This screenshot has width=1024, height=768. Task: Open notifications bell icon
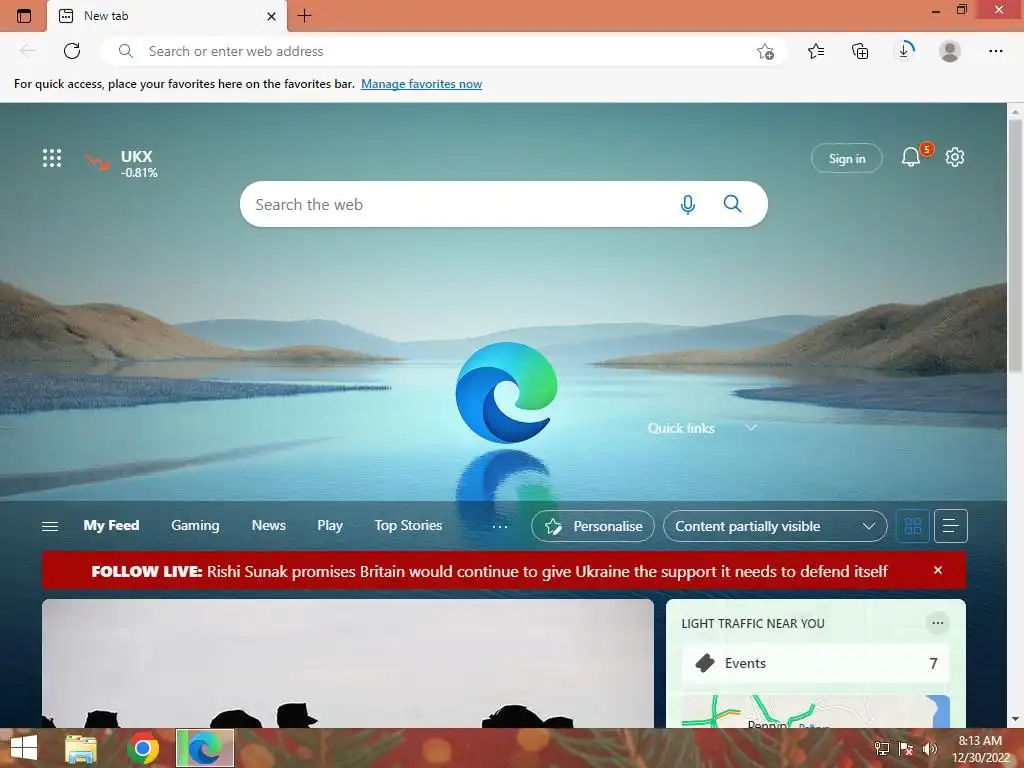(912, 157)
